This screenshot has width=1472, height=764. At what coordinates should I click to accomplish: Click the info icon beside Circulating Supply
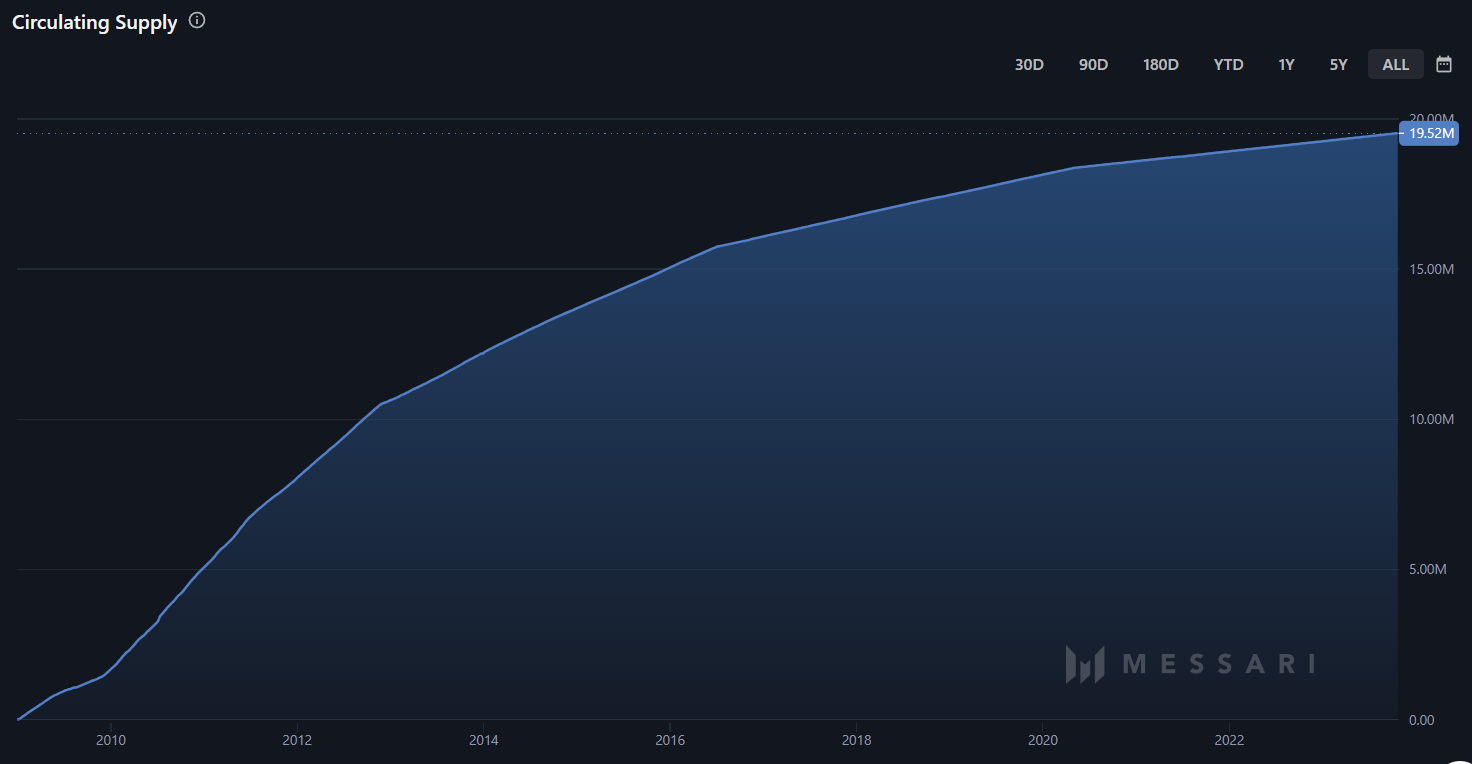pyautogui.click(x=196, y=19)
